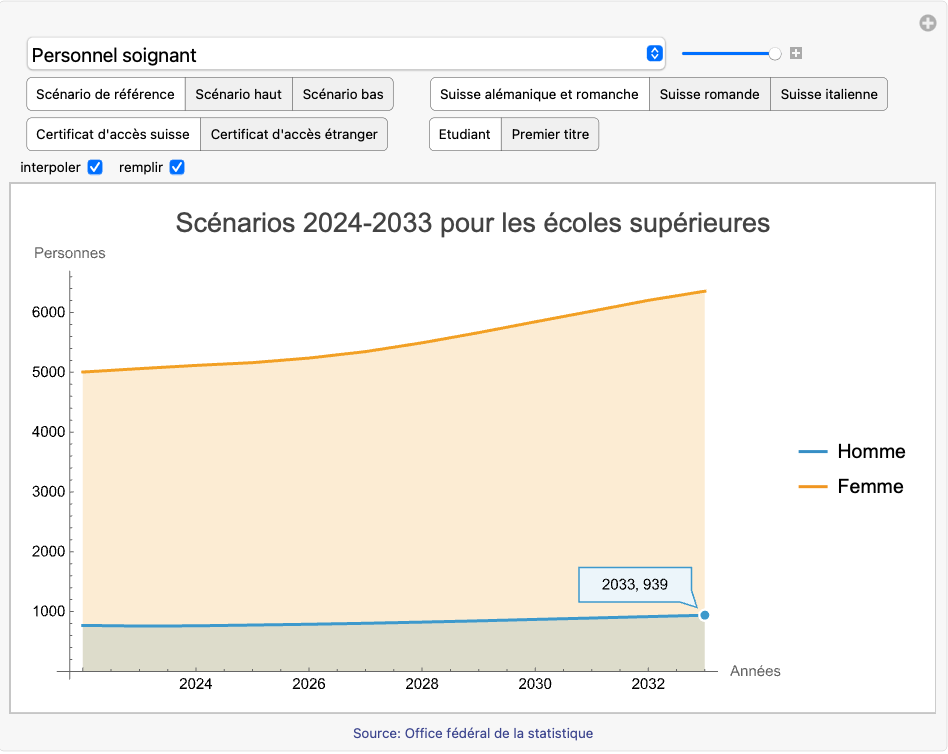Screen dimensions: 948x754
Task: Uncheck the remplir checkbox
Action: (177, 167)
